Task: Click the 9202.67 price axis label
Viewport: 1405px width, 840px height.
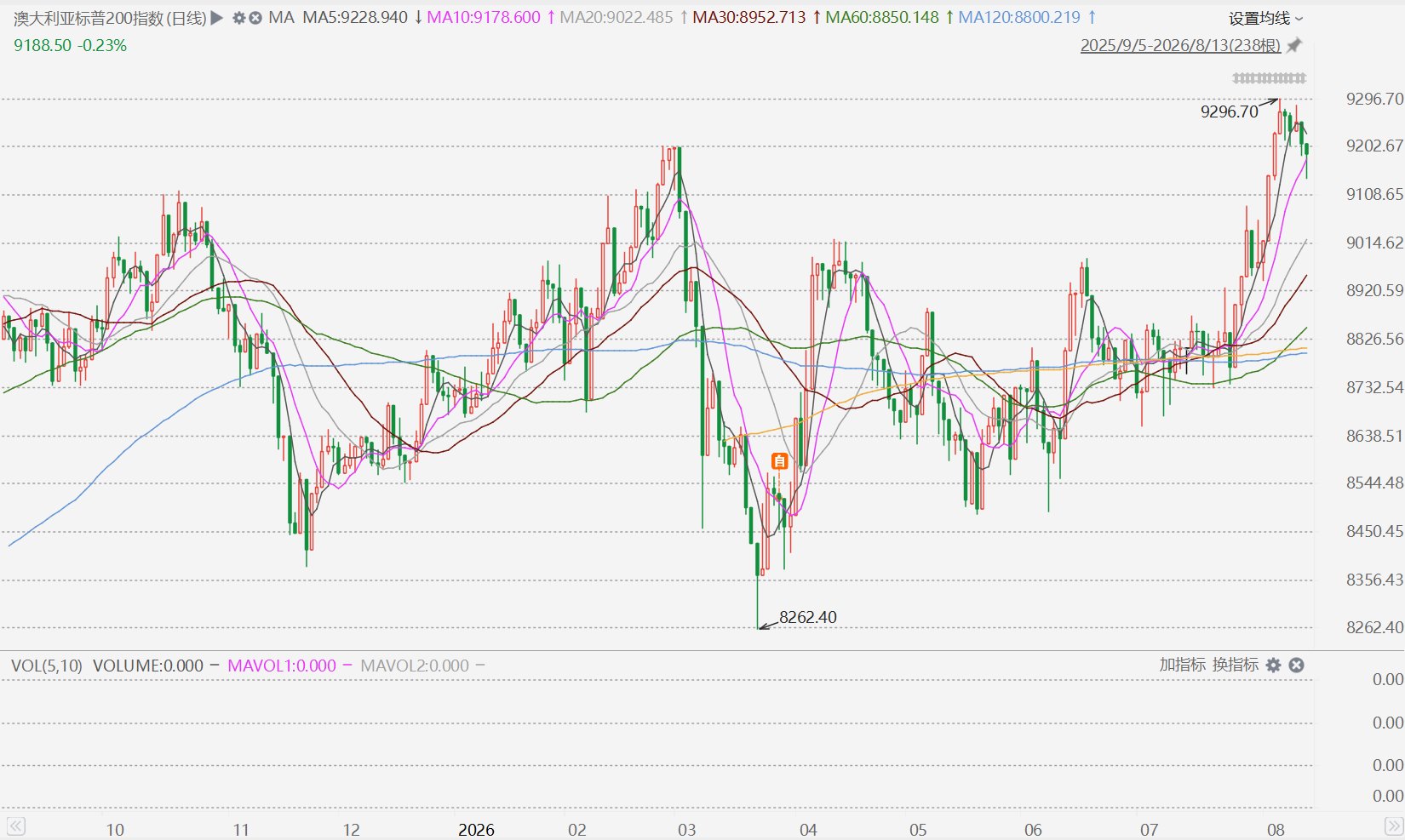Action: click(1374, 146)
